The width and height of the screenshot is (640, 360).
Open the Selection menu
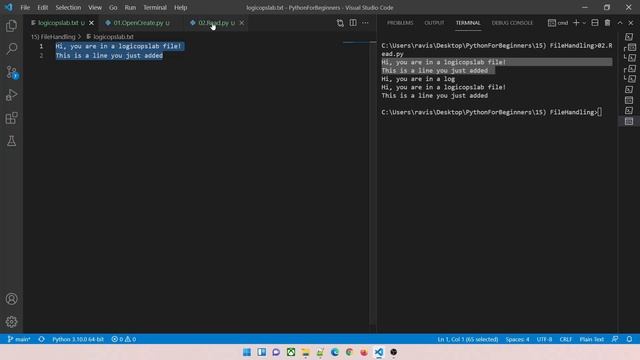tap(68, 7)
